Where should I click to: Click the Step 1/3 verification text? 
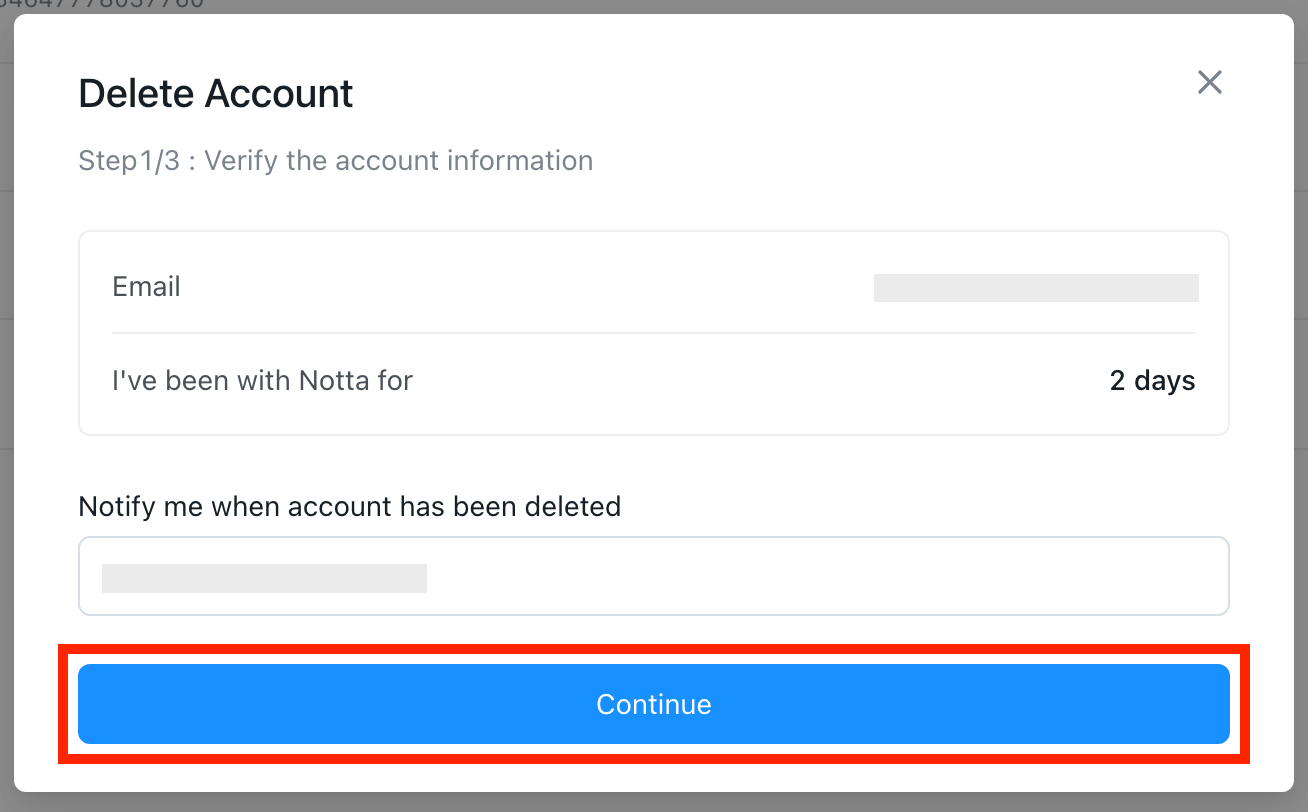[335, 160]
